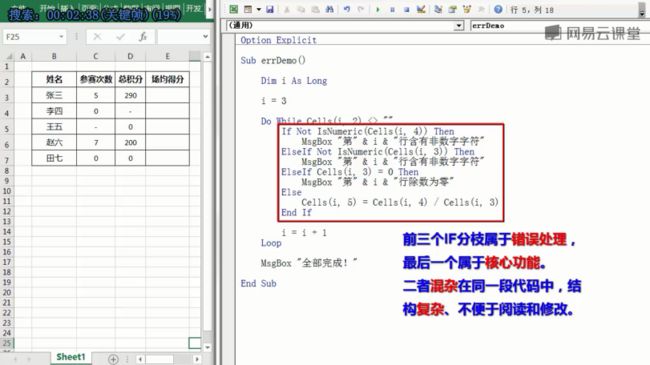The height and width of the screenshot is (365, 650).
Task: Select the header cell 场均得分
Action: 167,79
